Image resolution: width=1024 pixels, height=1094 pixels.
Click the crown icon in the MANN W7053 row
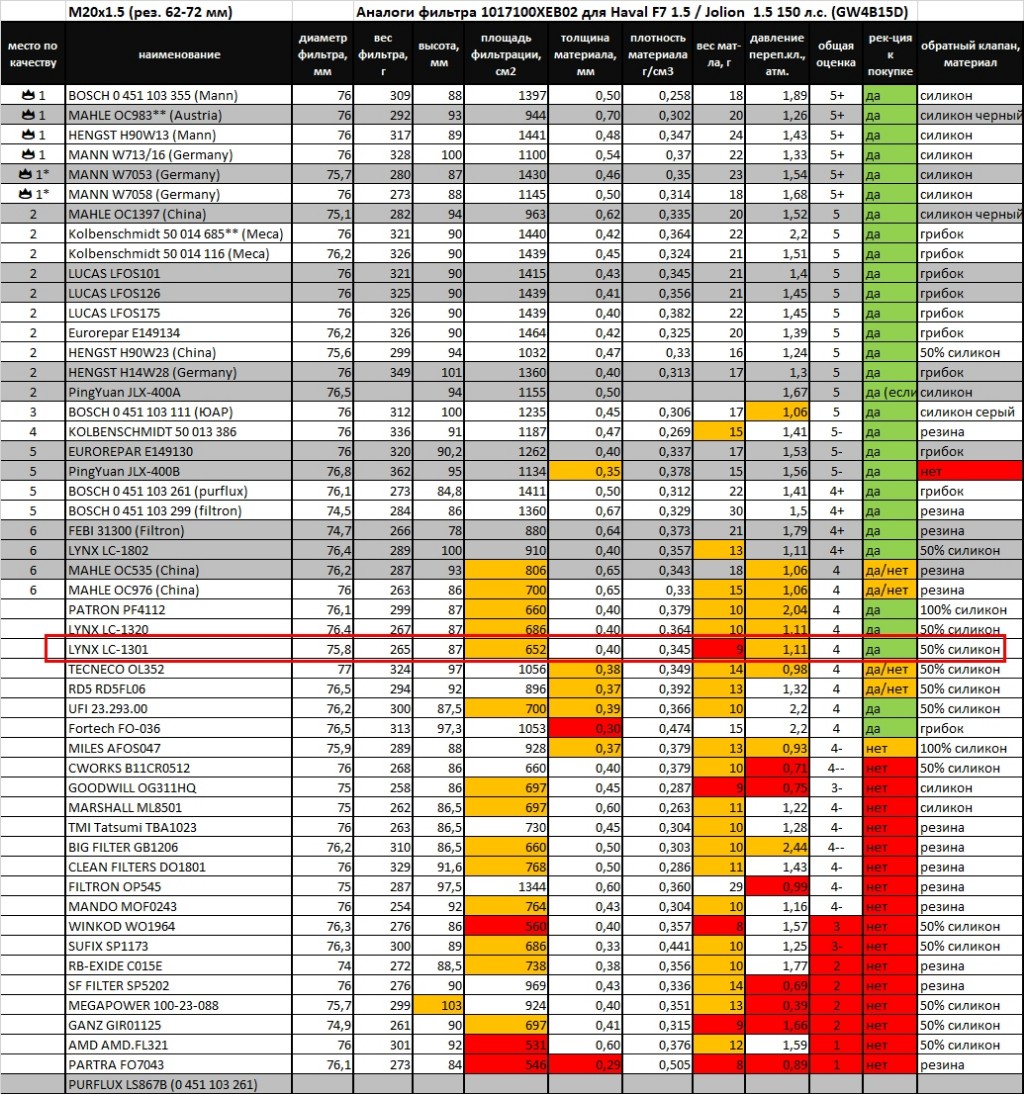tap(25, 174)
